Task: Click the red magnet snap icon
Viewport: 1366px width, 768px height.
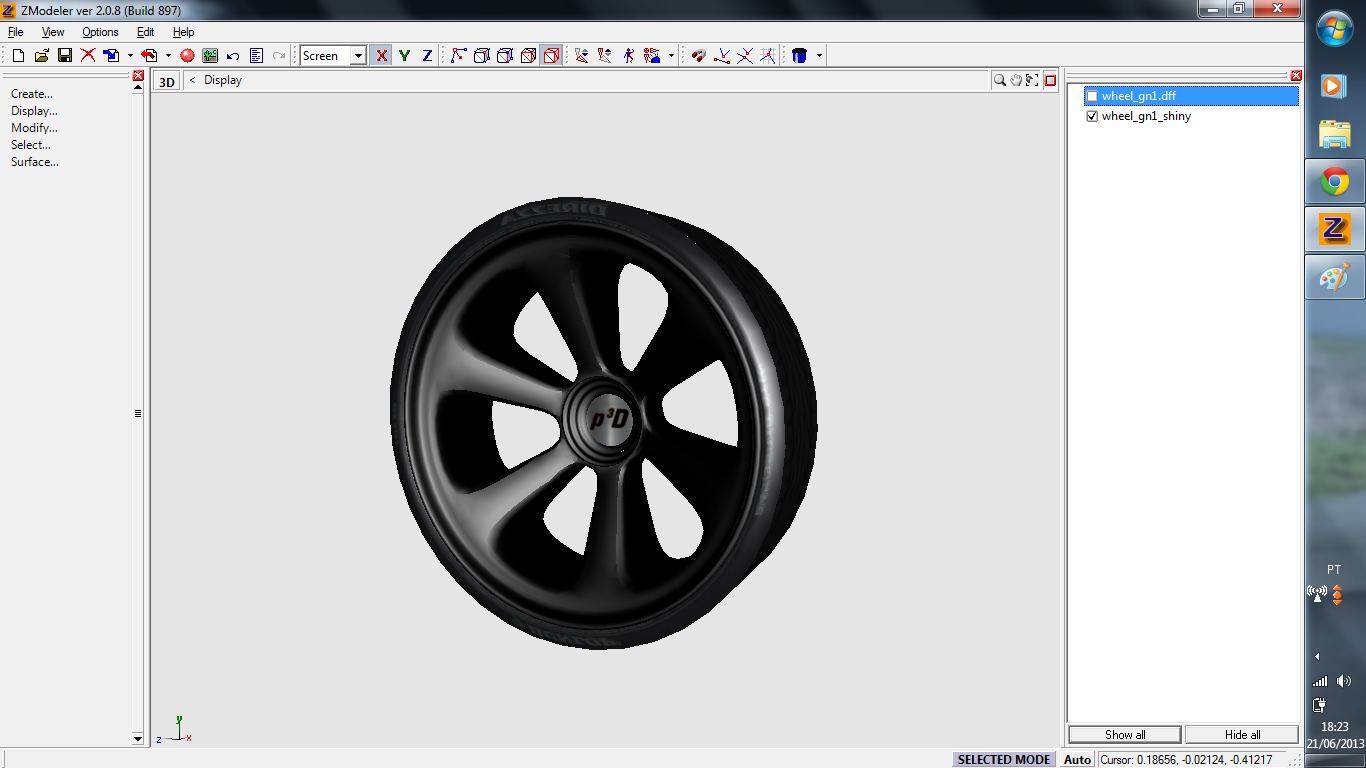Action: [x=699, y=56]
